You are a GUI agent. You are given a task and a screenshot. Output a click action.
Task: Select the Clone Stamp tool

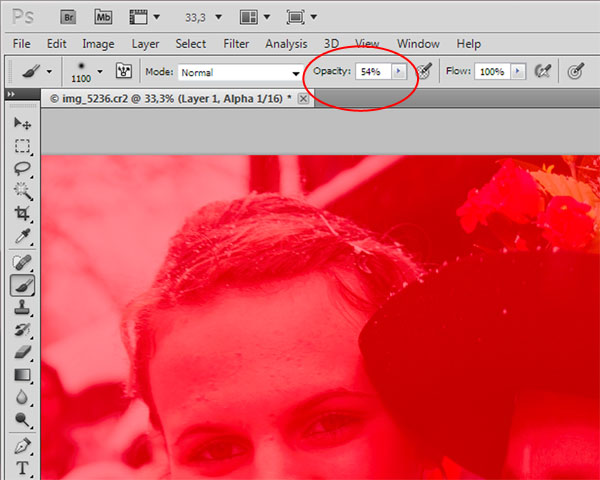coord(22,307)
